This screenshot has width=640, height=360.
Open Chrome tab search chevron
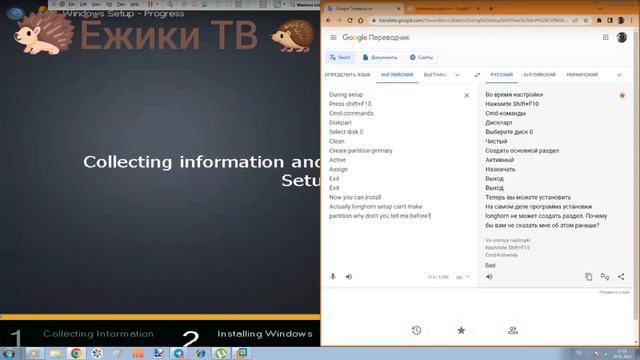coord(600,8)
